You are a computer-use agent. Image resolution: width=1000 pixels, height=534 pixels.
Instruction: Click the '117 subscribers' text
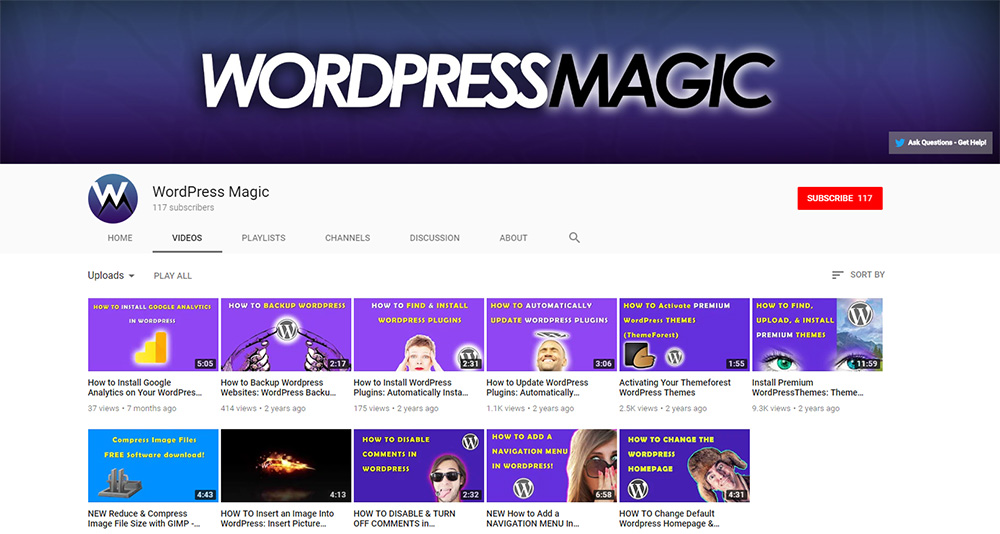183,207
